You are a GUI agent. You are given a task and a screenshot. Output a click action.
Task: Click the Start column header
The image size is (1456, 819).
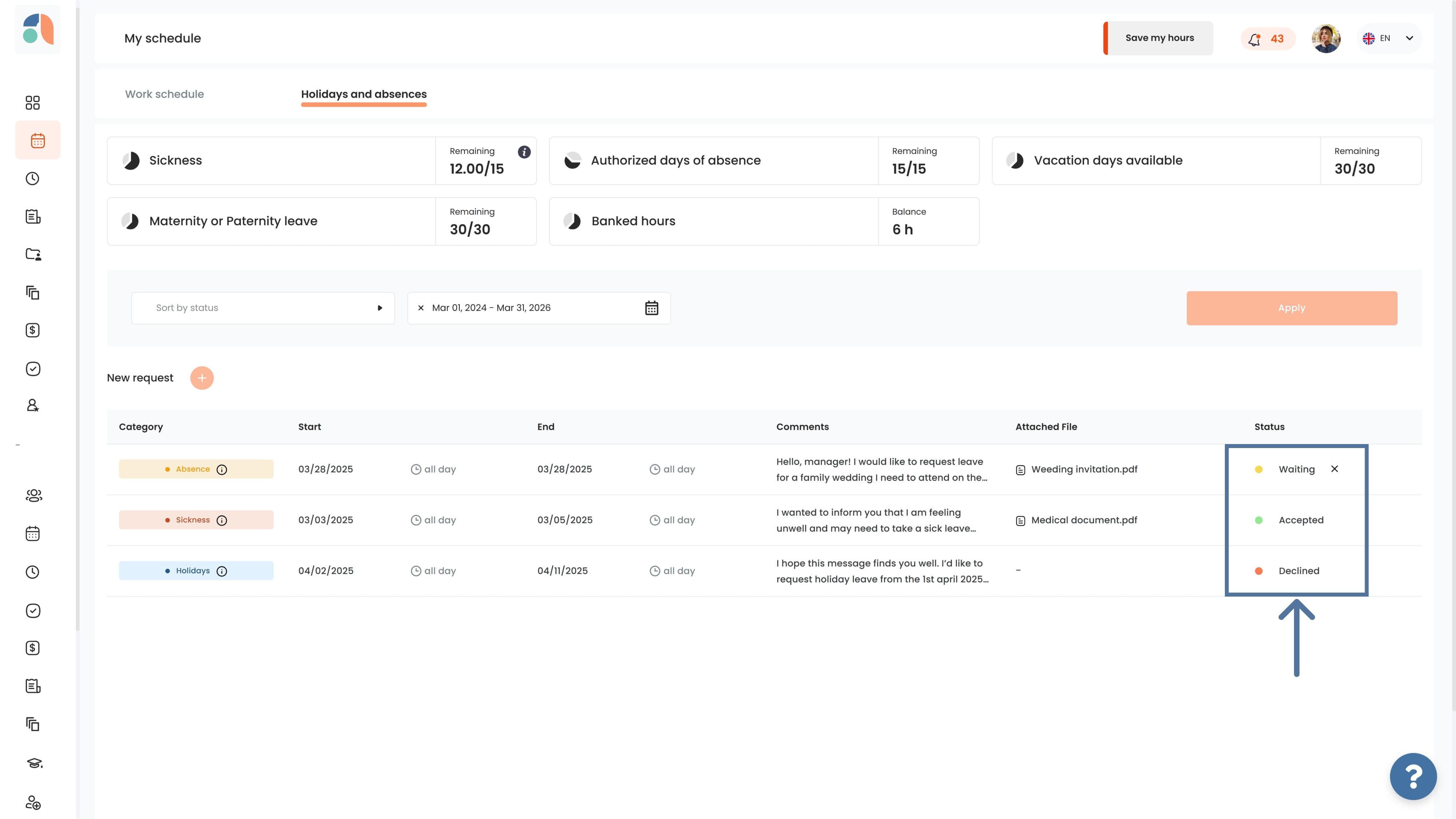[x=309, y=427]
